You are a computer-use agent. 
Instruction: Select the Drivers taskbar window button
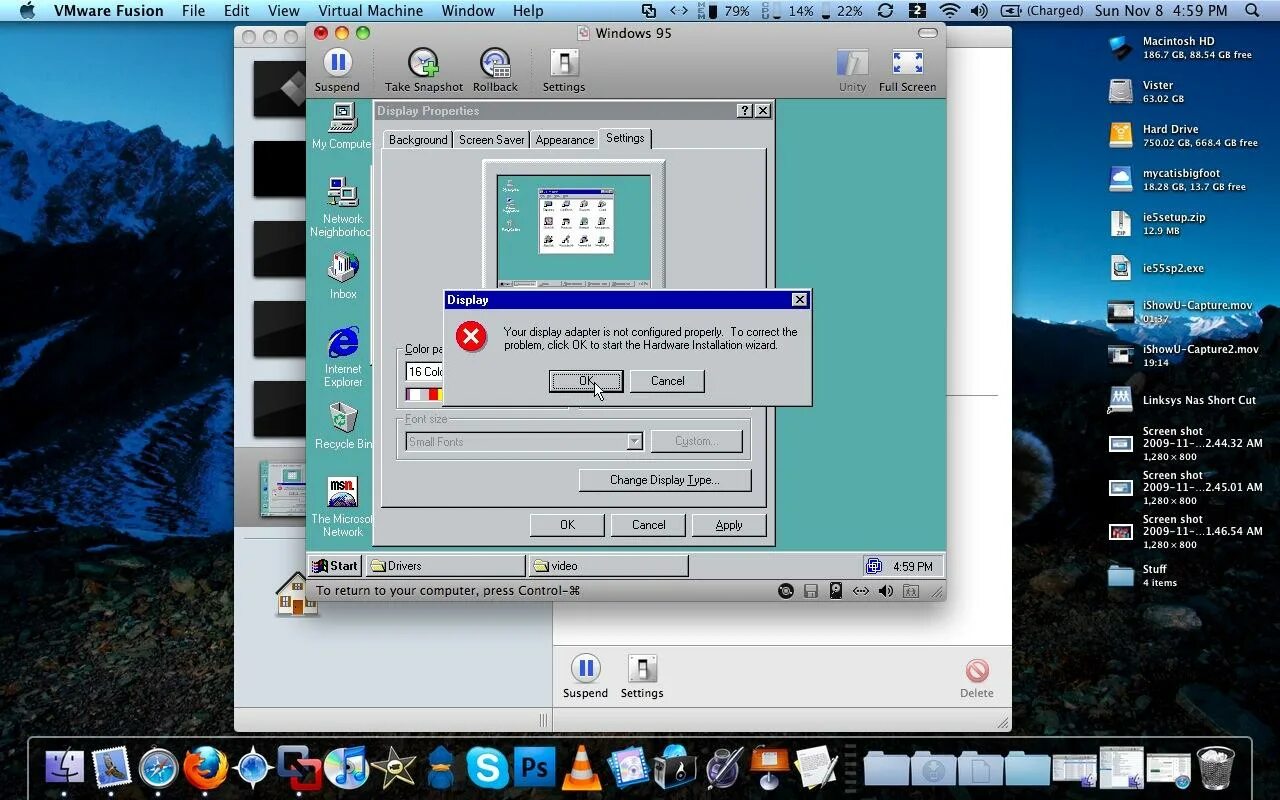(x=445, y=566)
